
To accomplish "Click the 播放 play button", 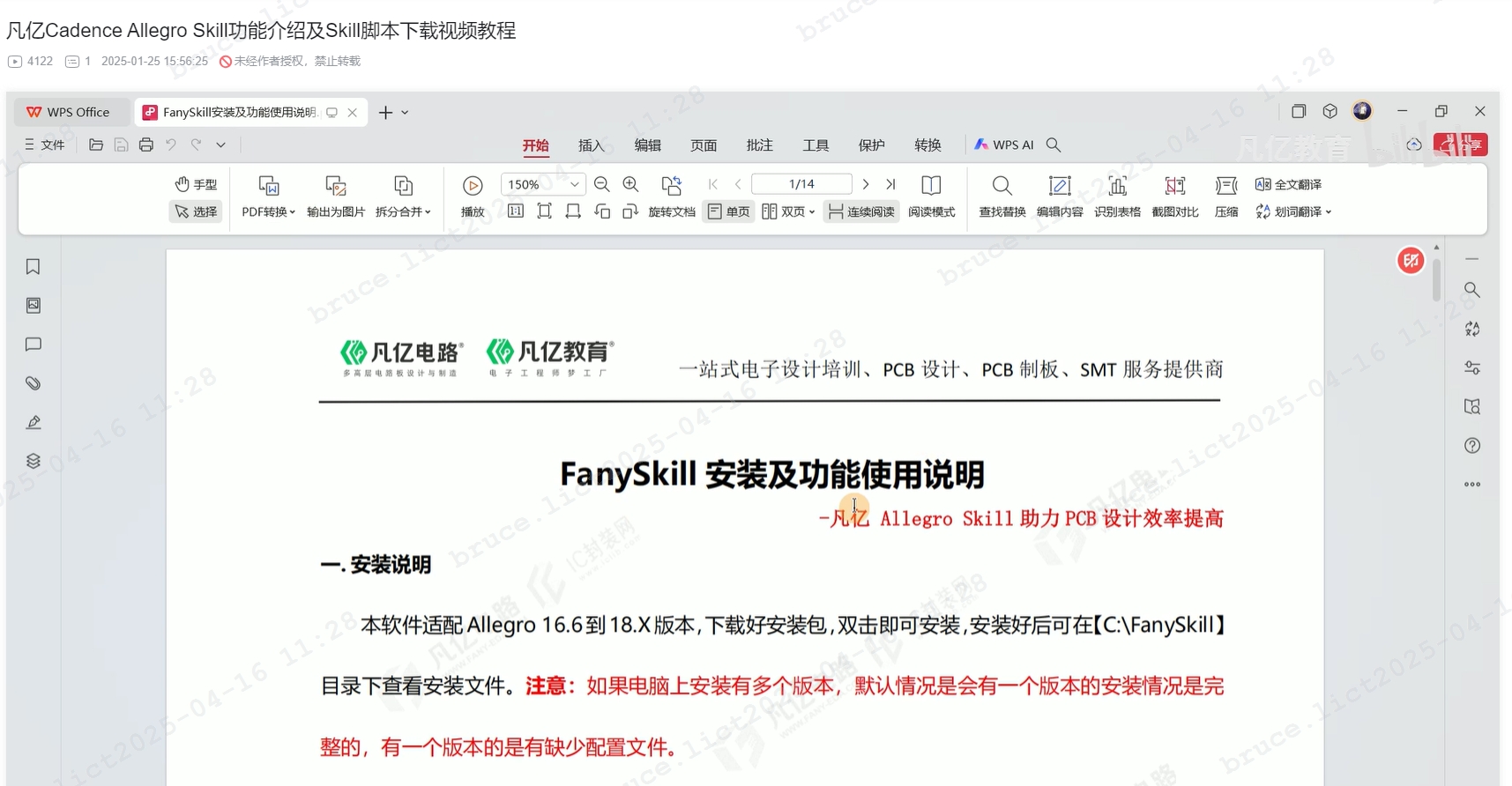I will click(x=473, y=196).
